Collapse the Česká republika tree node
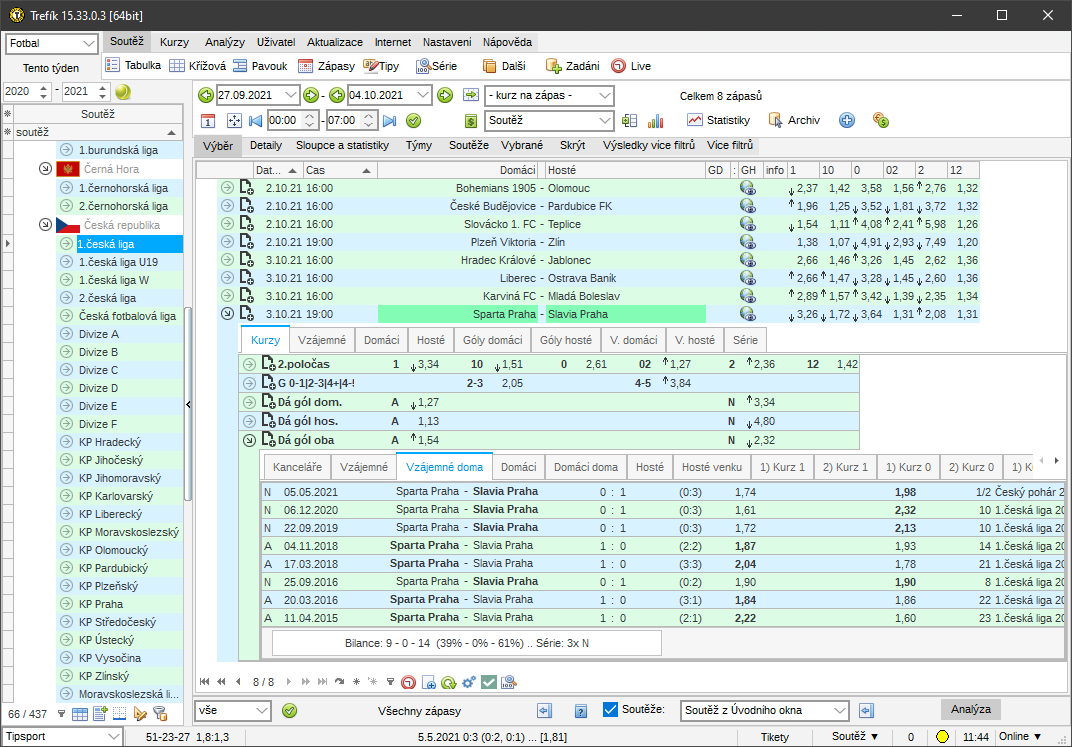 pyautogui.click(x=45, y=224)
